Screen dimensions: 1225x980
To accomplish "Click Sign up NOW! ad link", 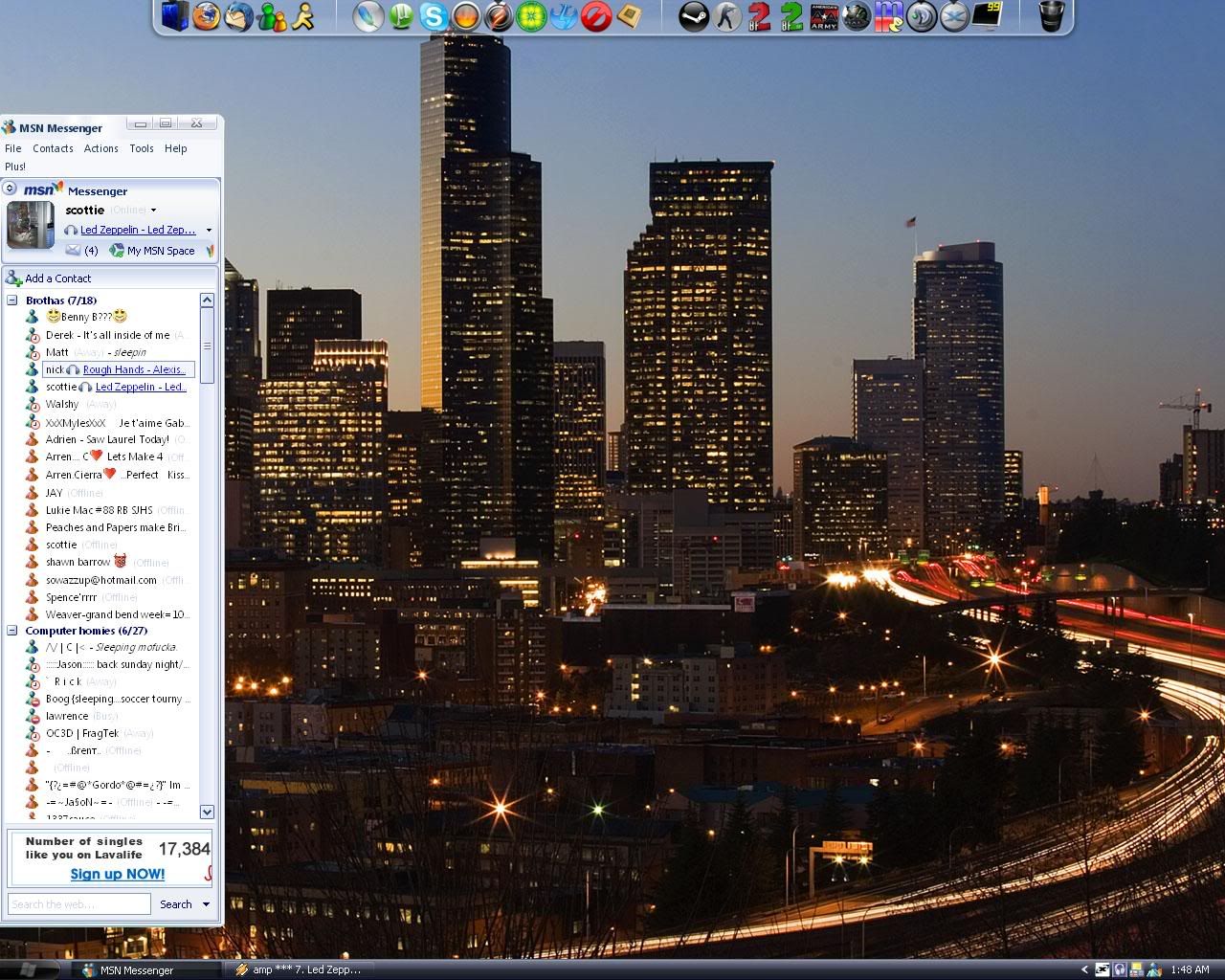I will [118, 874].
